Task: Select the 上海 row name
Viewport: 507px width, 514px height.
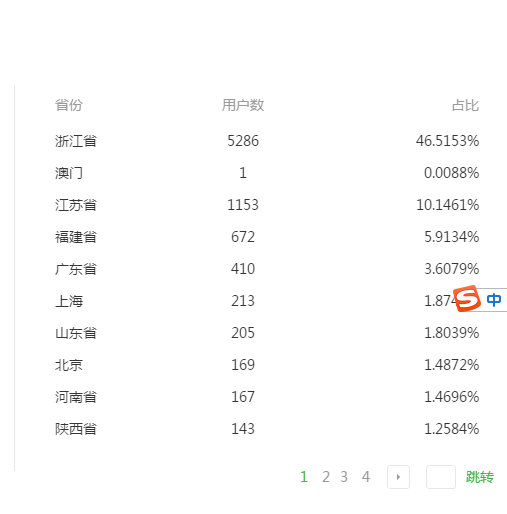Action: (69, 301)
